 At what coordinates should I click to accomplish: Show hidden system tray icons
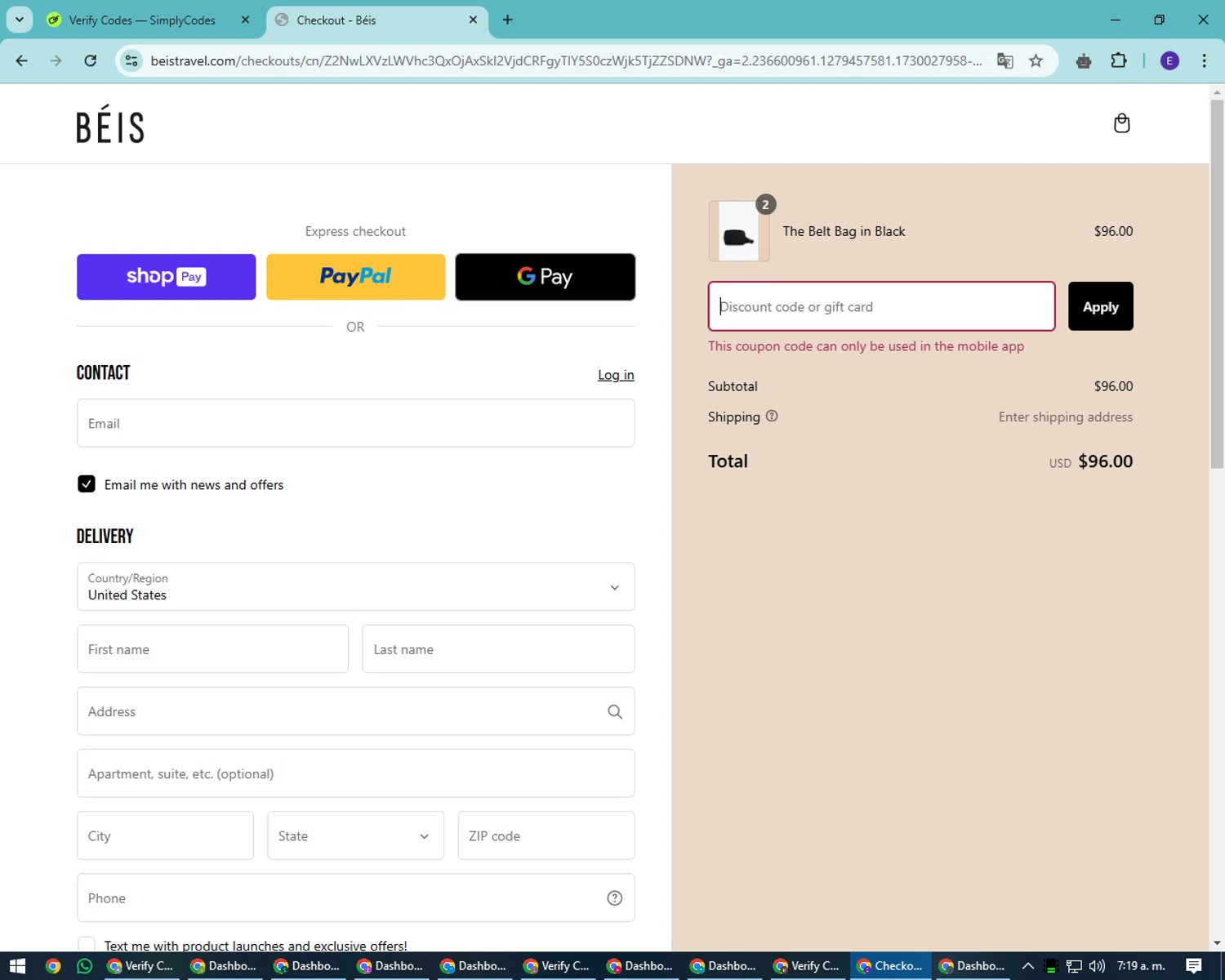tap(1028, 966)
